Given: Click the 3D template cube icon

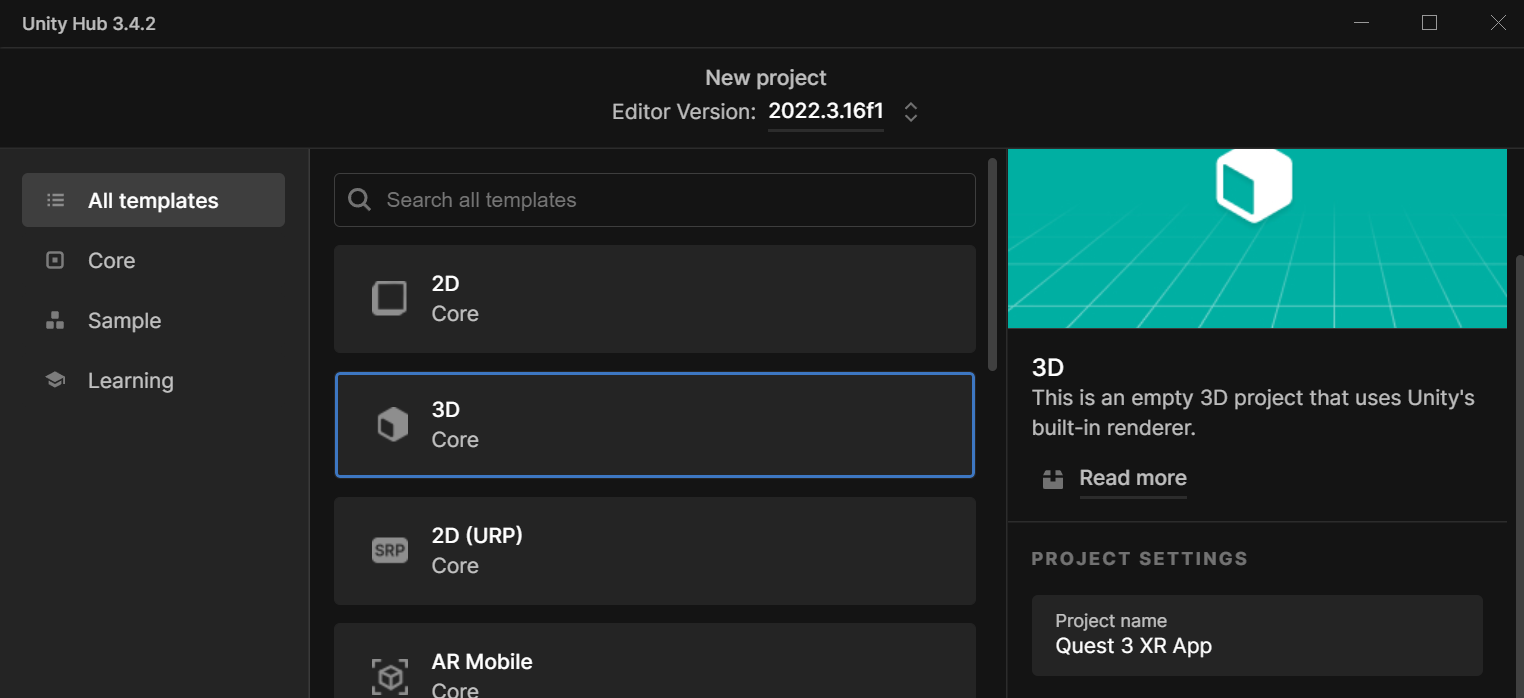Looking at the screenshot, I should click(x=392, y=424).
